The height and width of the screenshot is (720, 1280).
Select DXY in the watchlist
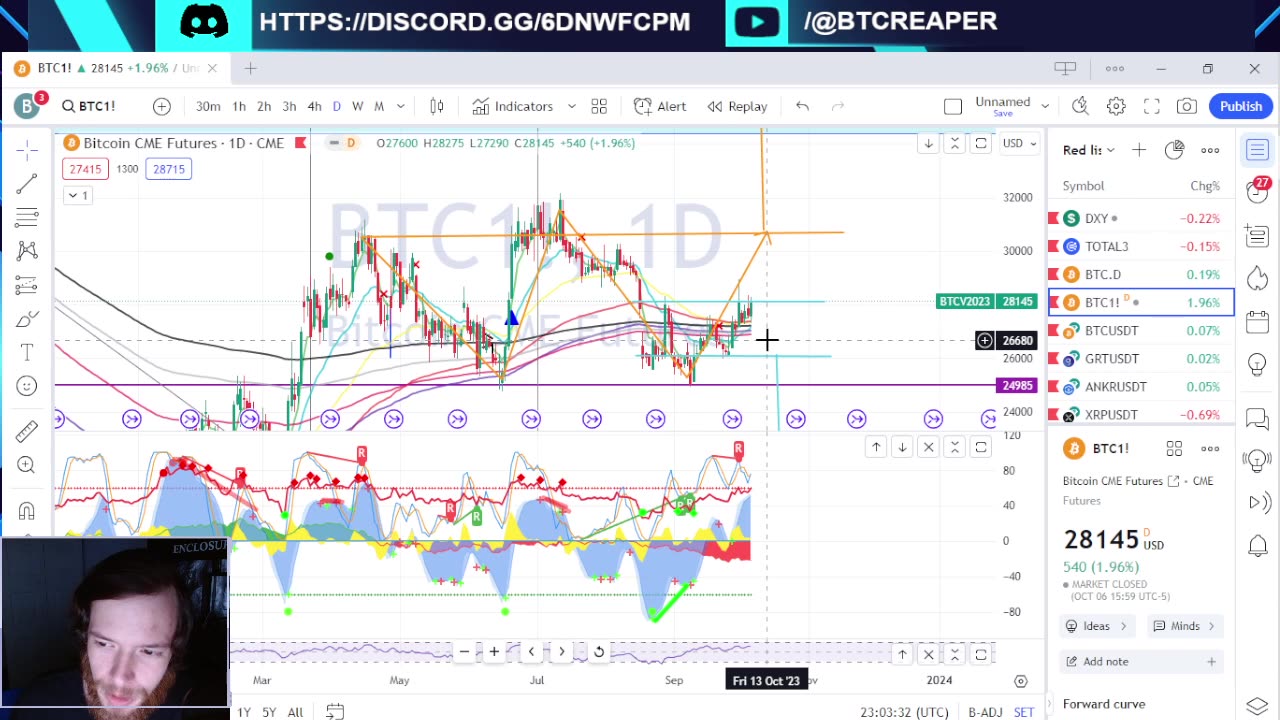pos(1141,218)
